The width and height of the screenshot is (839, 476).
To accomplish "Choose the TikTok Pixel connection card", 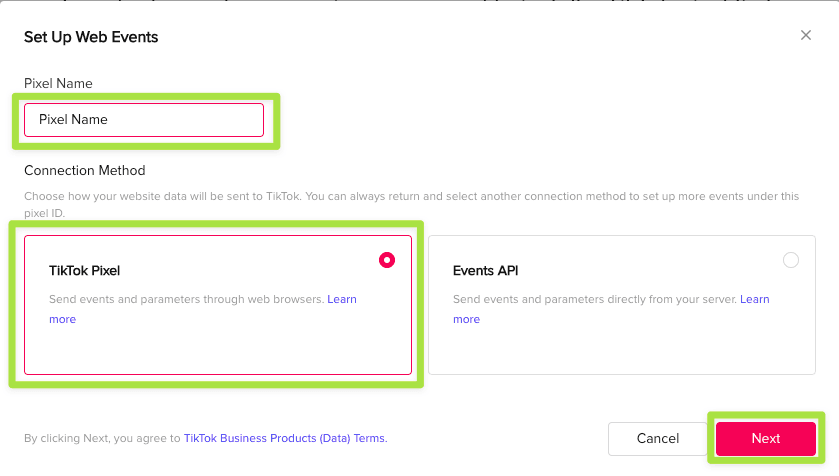I will tap(218, 340).
